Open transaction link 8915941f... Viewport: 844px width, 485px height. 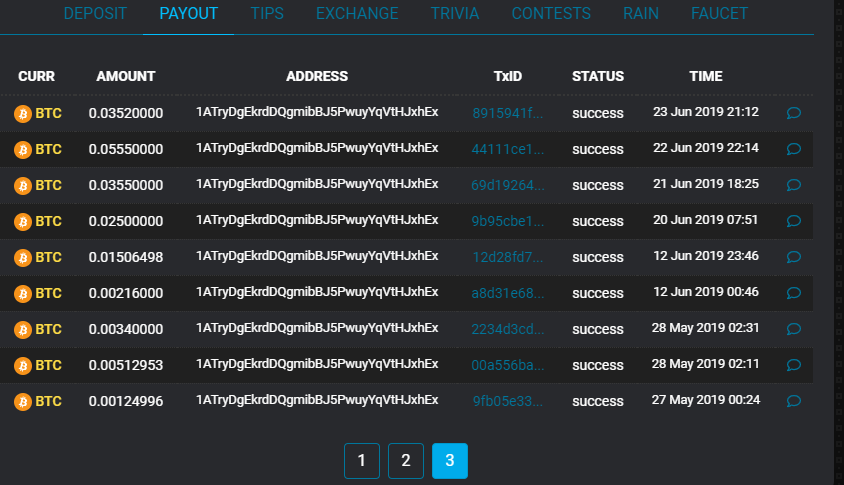[508, 113]
